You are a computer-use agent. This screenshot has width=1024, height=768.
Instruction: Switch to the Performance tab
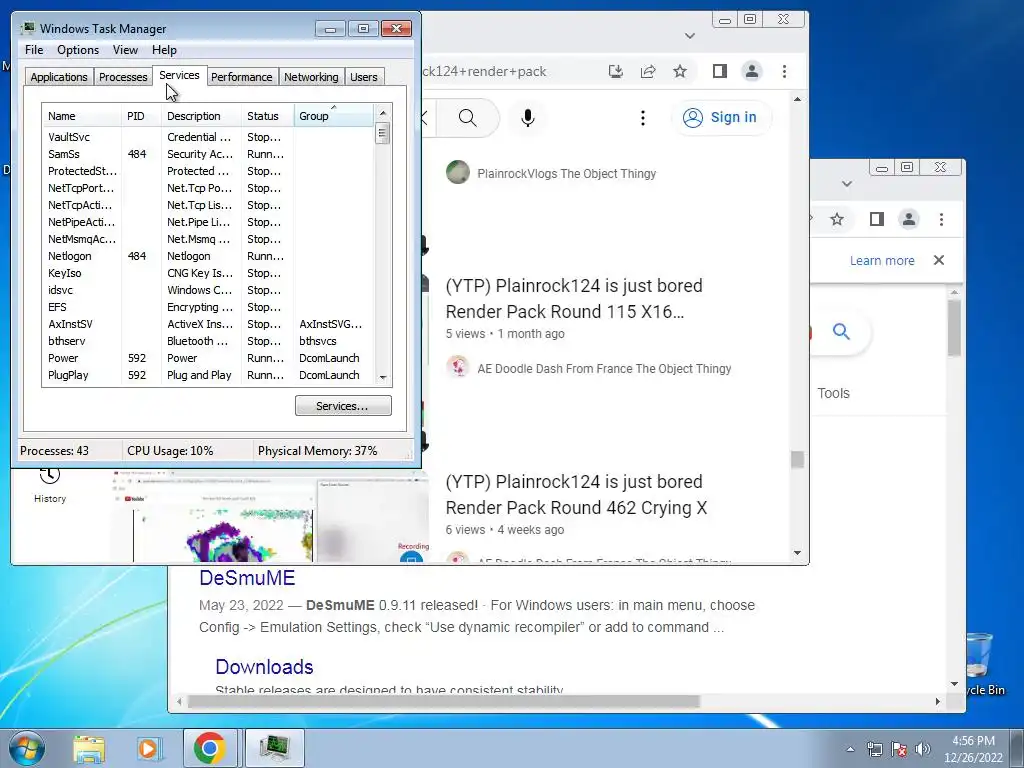point(241,77)
